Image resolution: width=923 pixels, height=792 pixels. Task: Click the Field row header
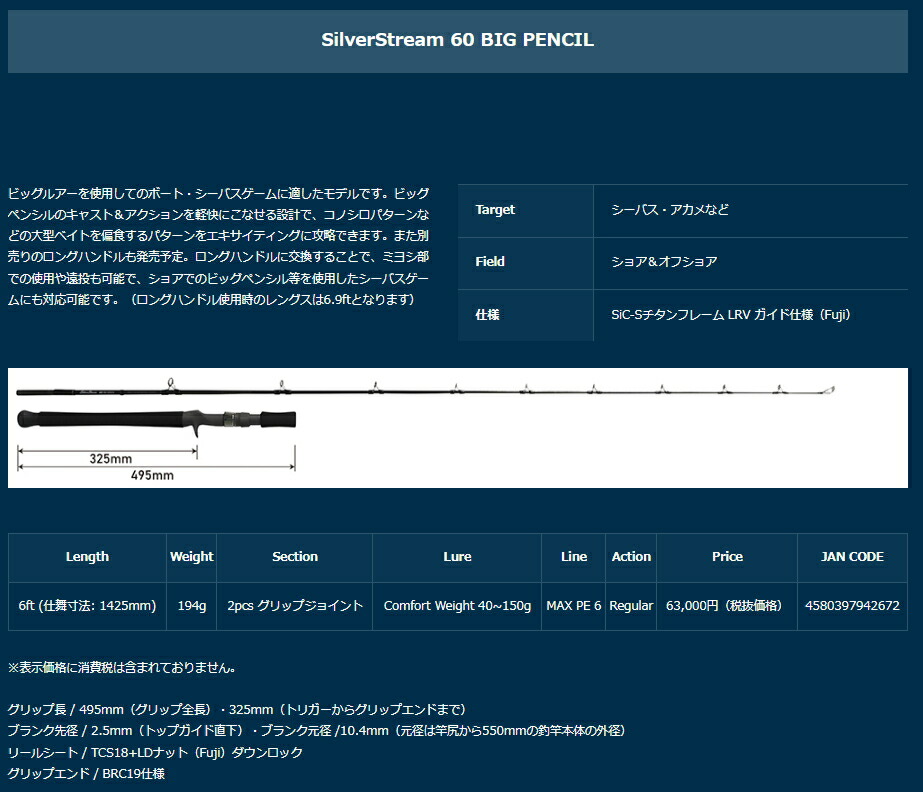490,262
